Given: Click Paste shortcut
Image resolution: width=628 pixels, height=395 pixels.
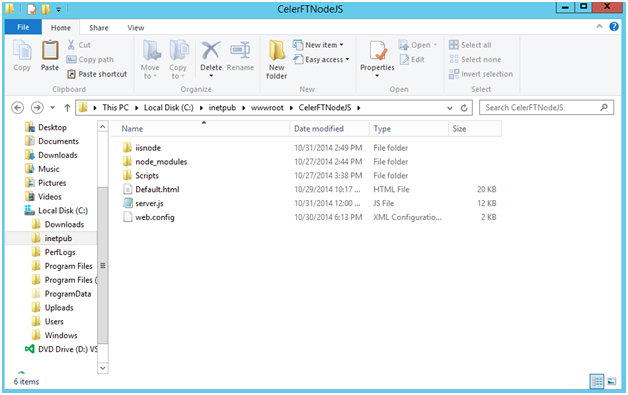Looking at the screenshot, I should [97, 74].
